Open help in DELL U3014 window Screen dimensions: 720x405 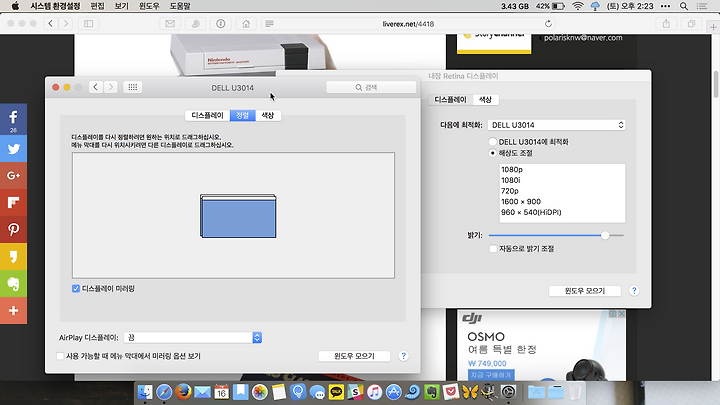point(403,356)
